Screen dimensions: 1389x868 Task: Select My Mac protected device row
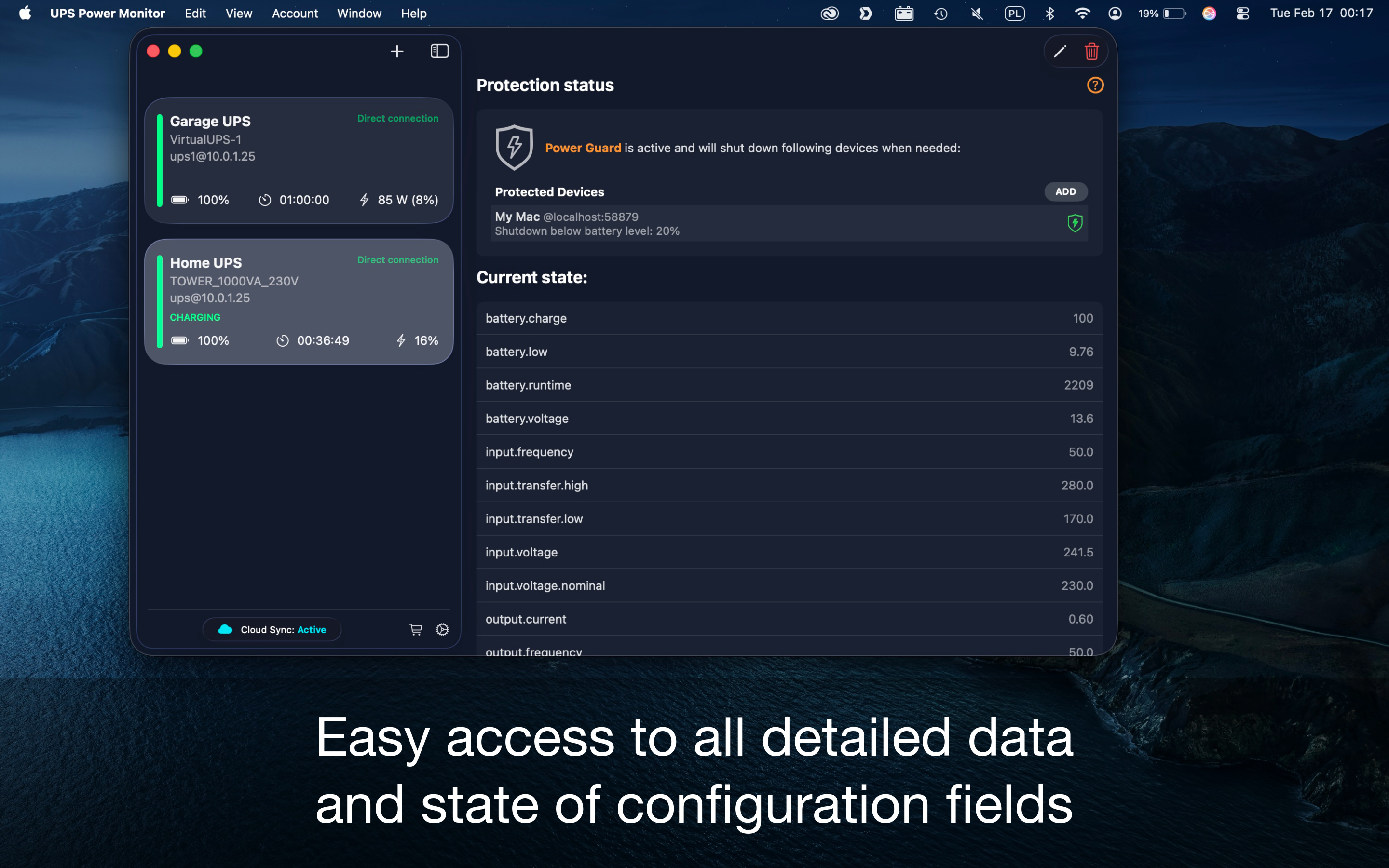[789, 223]
